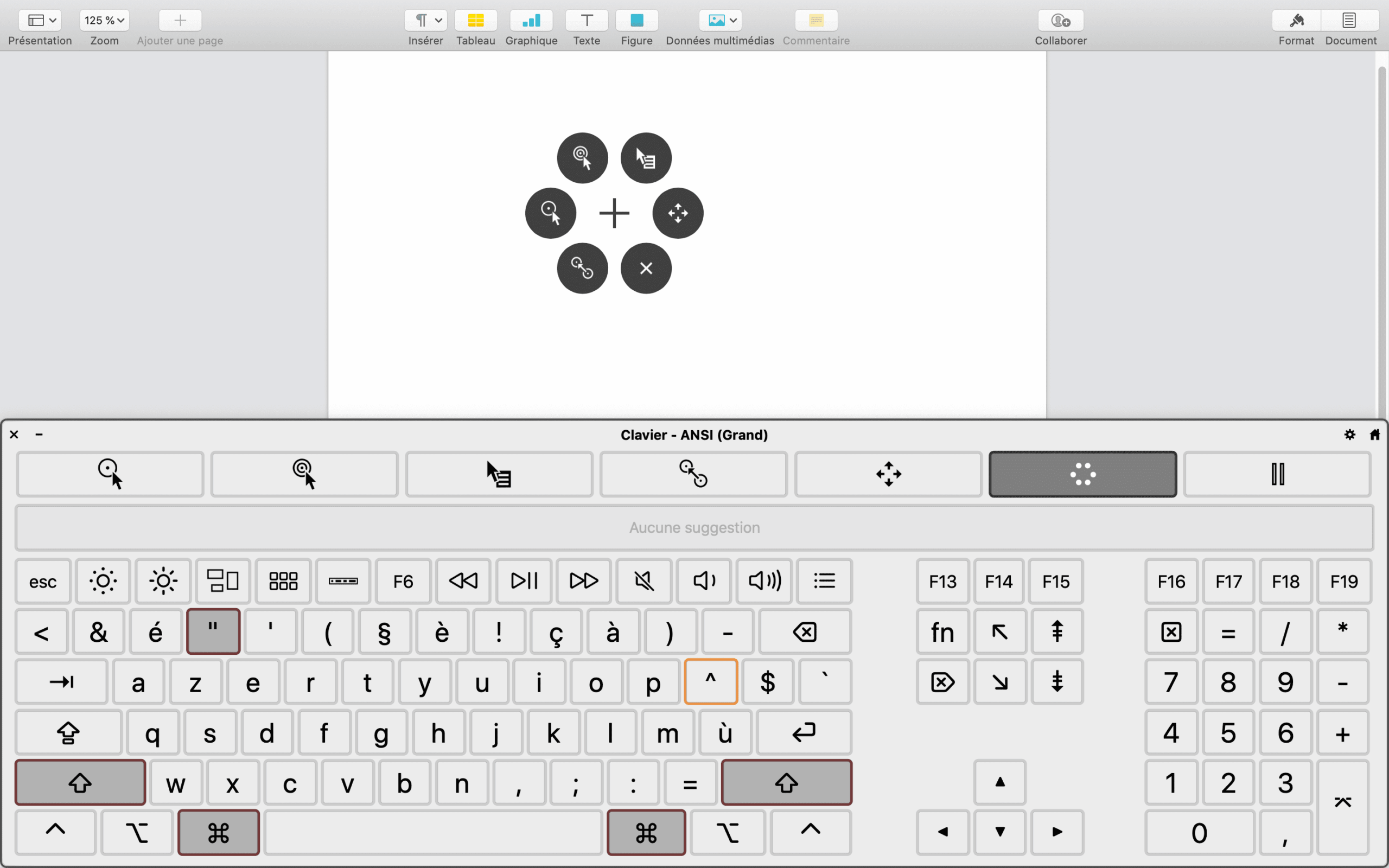Image resolution: width=1389 pixels, height=868 pixels.
Task: Insert a Tableau from the toolbar
Action: [x=475, y=21]
